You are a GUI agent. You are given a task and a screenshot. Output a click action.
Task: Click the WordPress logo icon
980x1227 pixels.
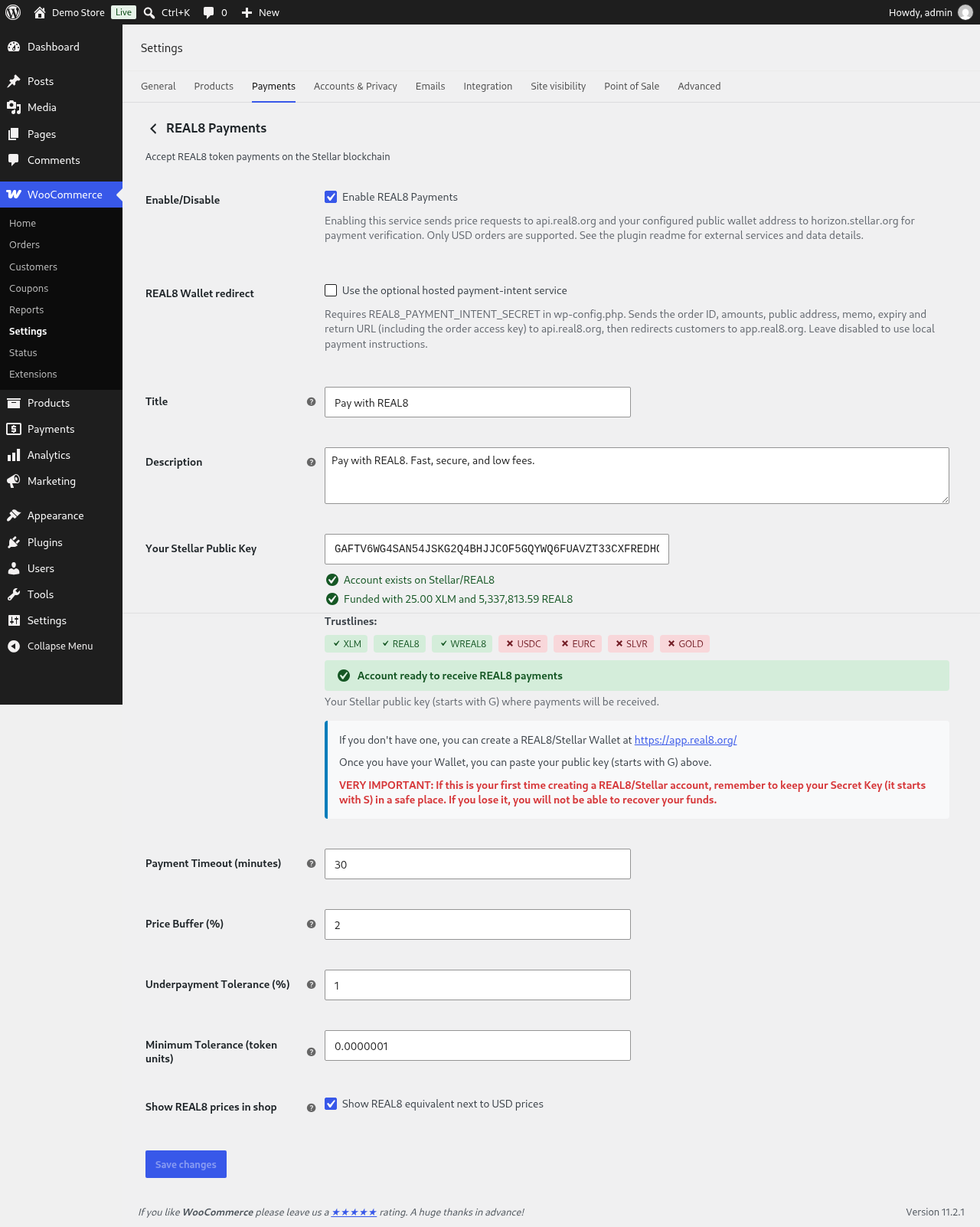coord(13,12)
